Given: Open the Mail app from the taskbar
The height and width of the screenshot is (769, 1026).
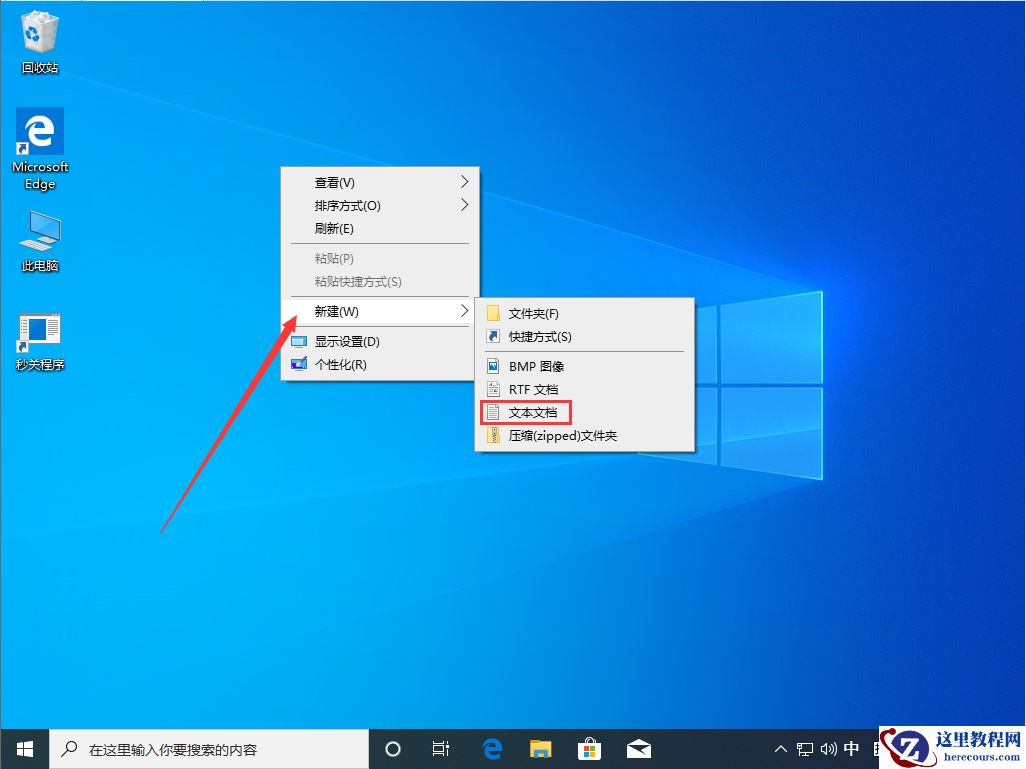Looking at the screenshot, I should pos(639,748).
